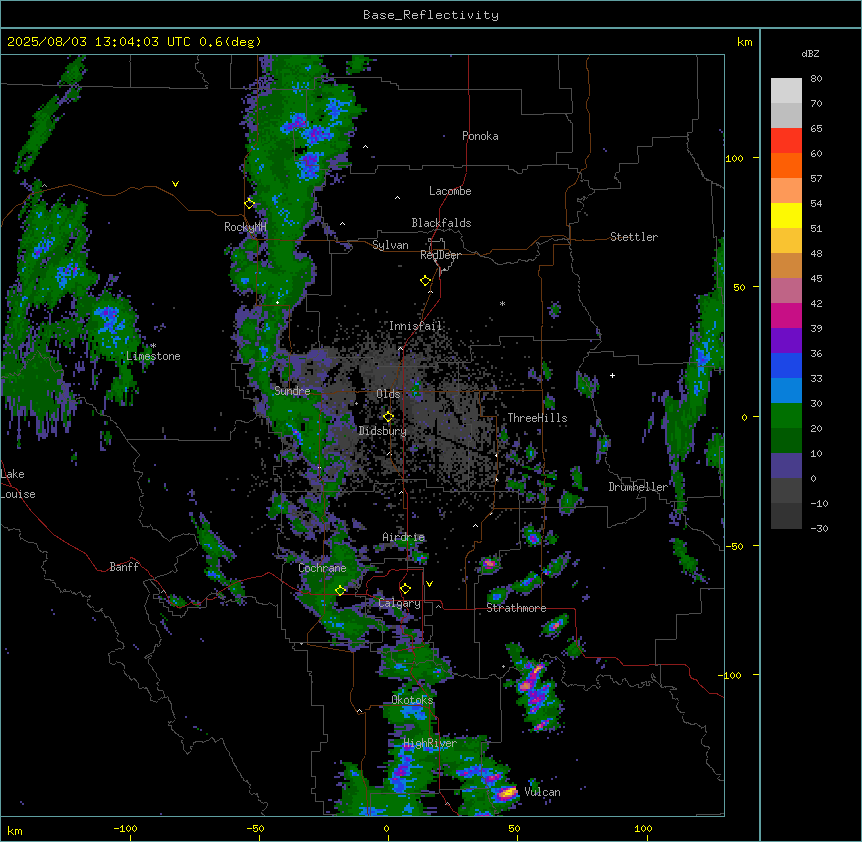
Task: Click the yellow diamond marker south of RedDeer
Action: point(426,281)
